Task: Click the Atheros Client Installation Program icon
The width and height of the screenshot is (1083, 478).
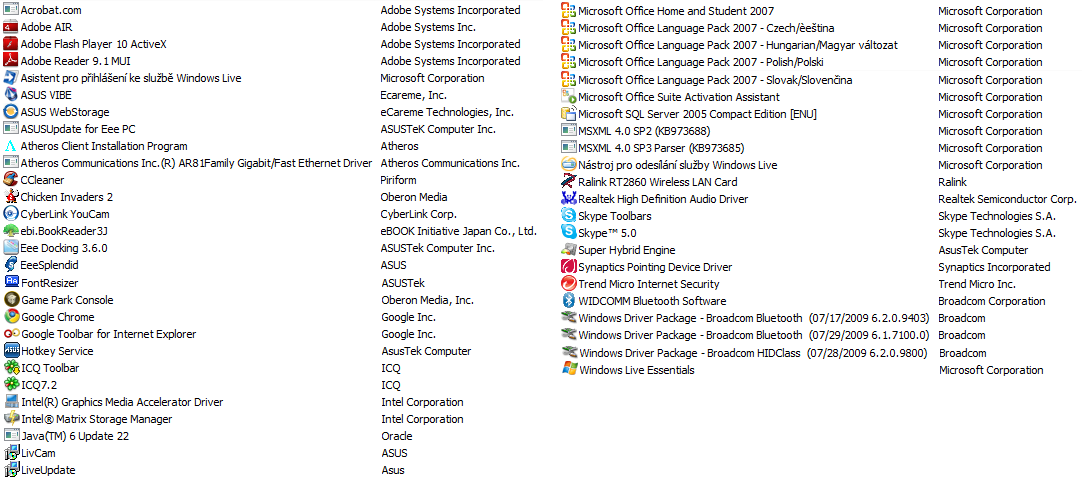Action: click(10, 146)
